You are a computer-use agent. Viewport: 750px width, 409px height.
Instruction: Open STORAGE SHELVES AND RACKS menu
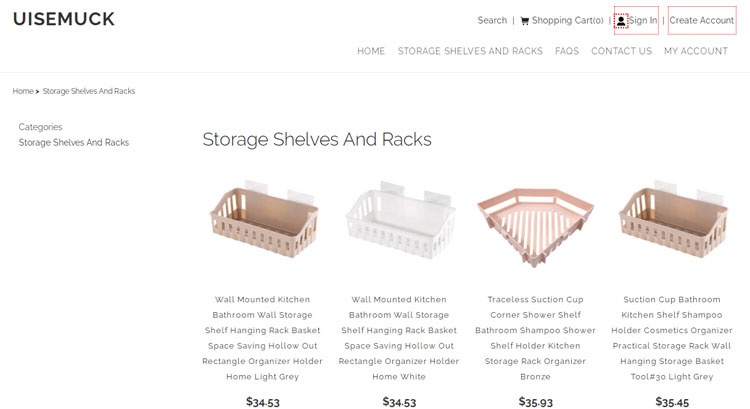coord(470,51)
